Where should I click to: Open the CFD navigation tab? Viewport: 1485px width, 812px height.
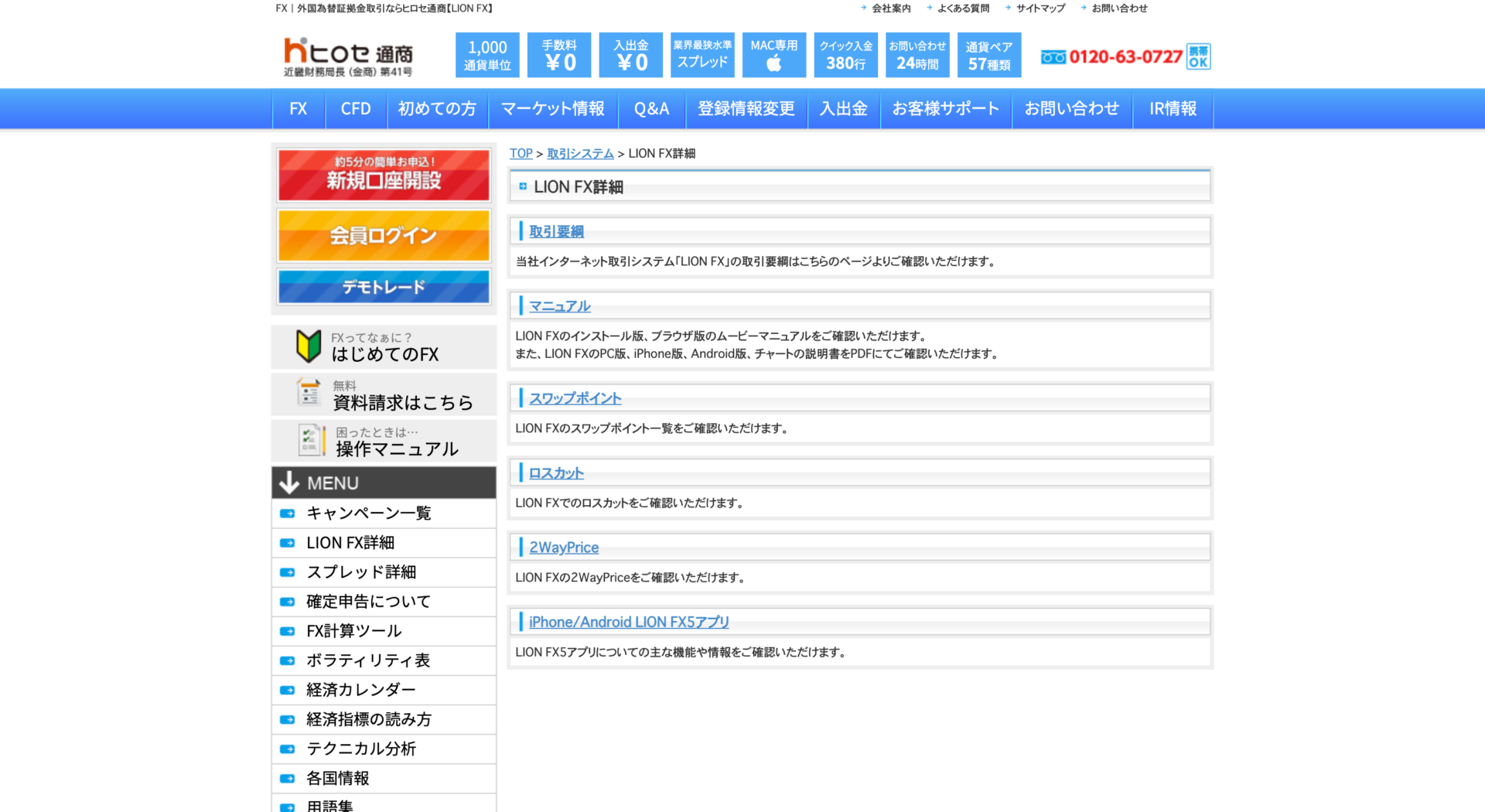coord(356,109)
